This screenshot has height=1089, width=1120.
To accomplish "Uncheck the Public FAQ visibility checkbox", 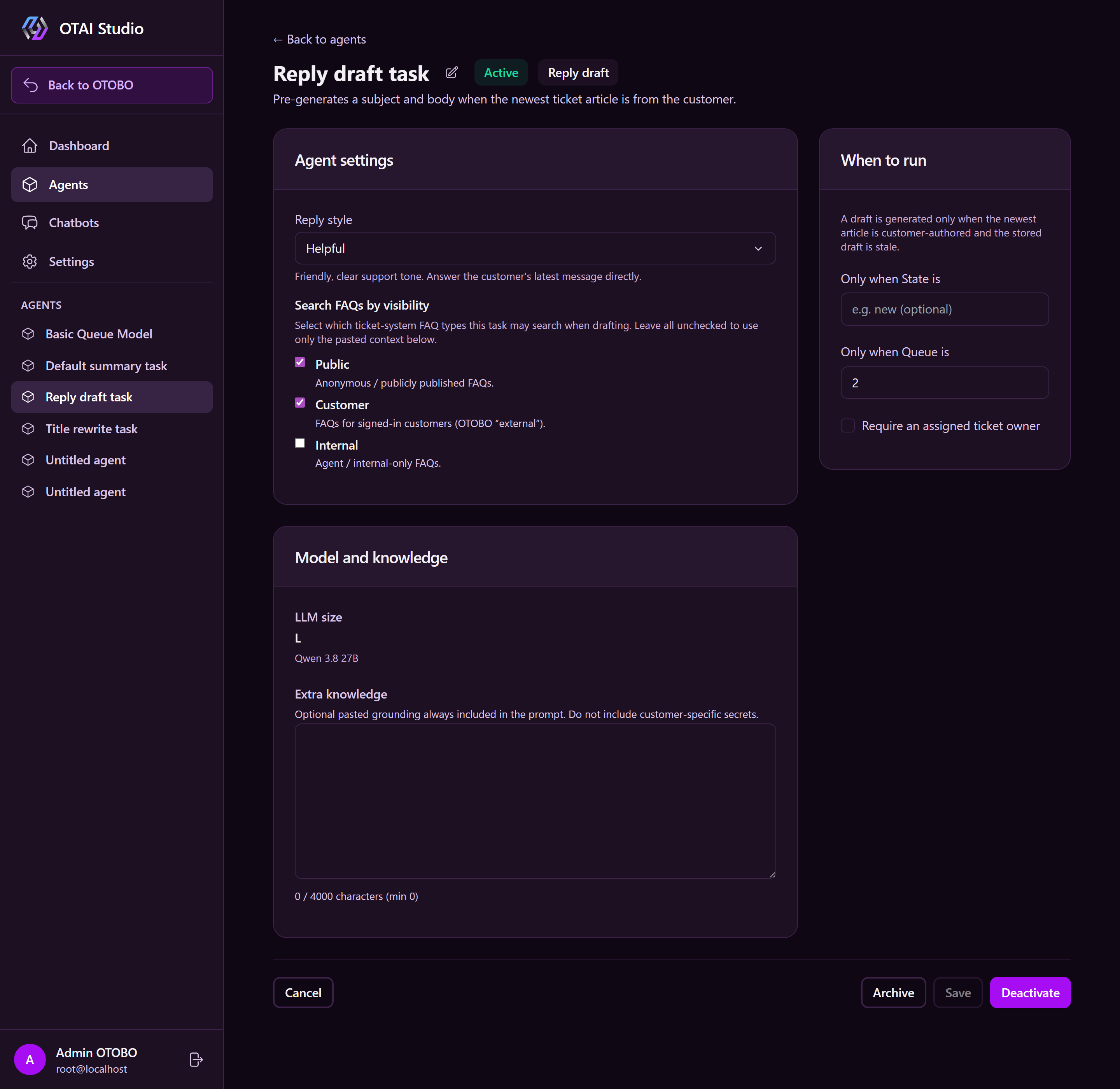I will click(300, 362).
